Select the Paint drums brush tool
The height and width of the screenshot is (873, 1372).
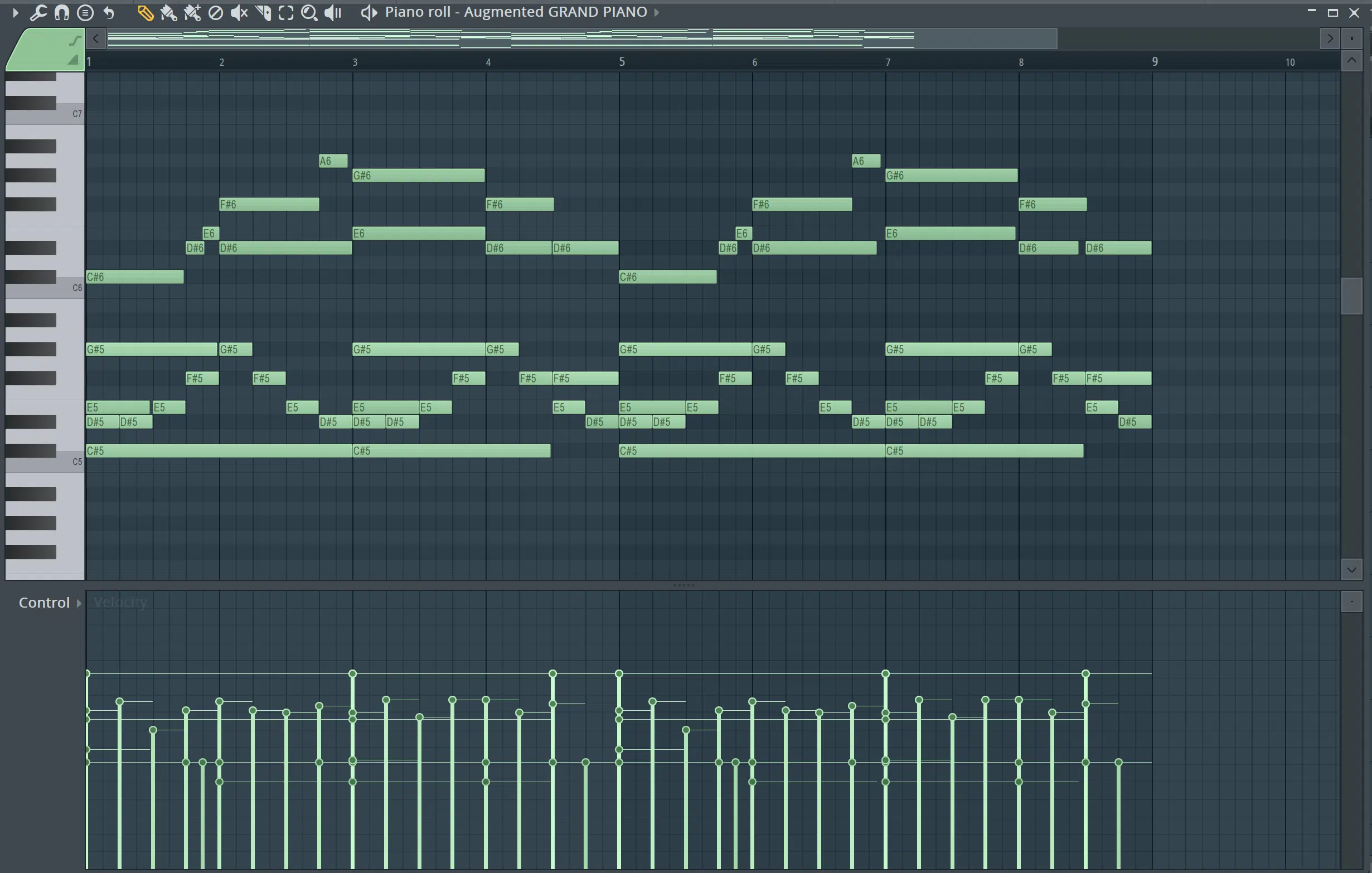pyautogui.click(x=192, y=12)
